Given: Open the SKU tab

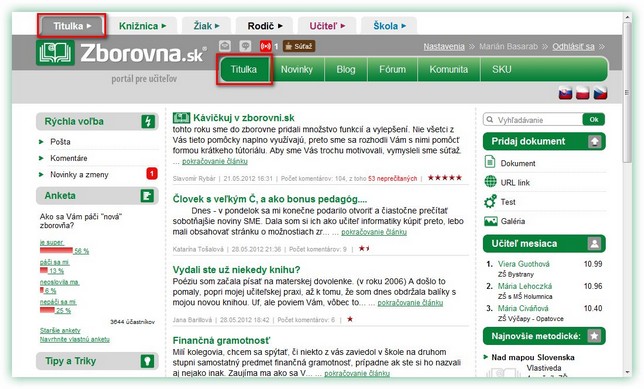Looking at the screenshot, I should (501, 69).
